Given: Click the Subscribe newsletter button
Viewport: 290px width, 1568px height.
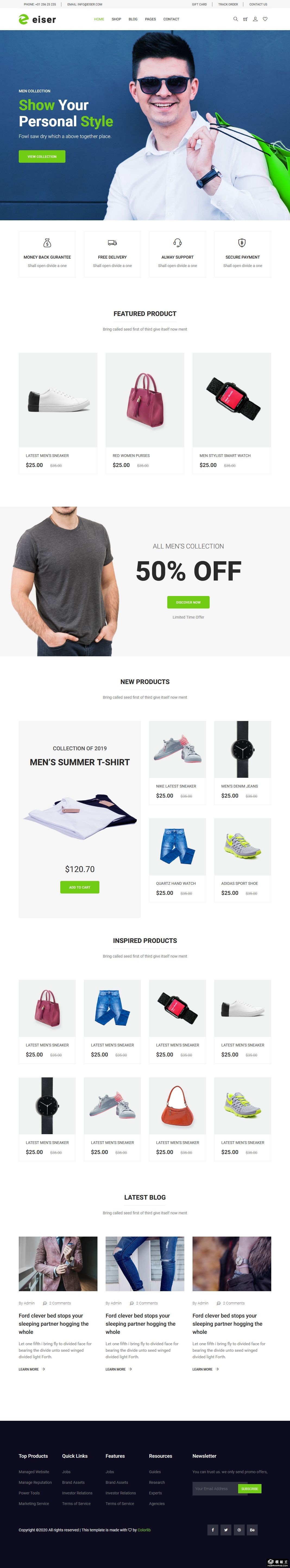Looking at the screenshot, I should [250, 1488].
